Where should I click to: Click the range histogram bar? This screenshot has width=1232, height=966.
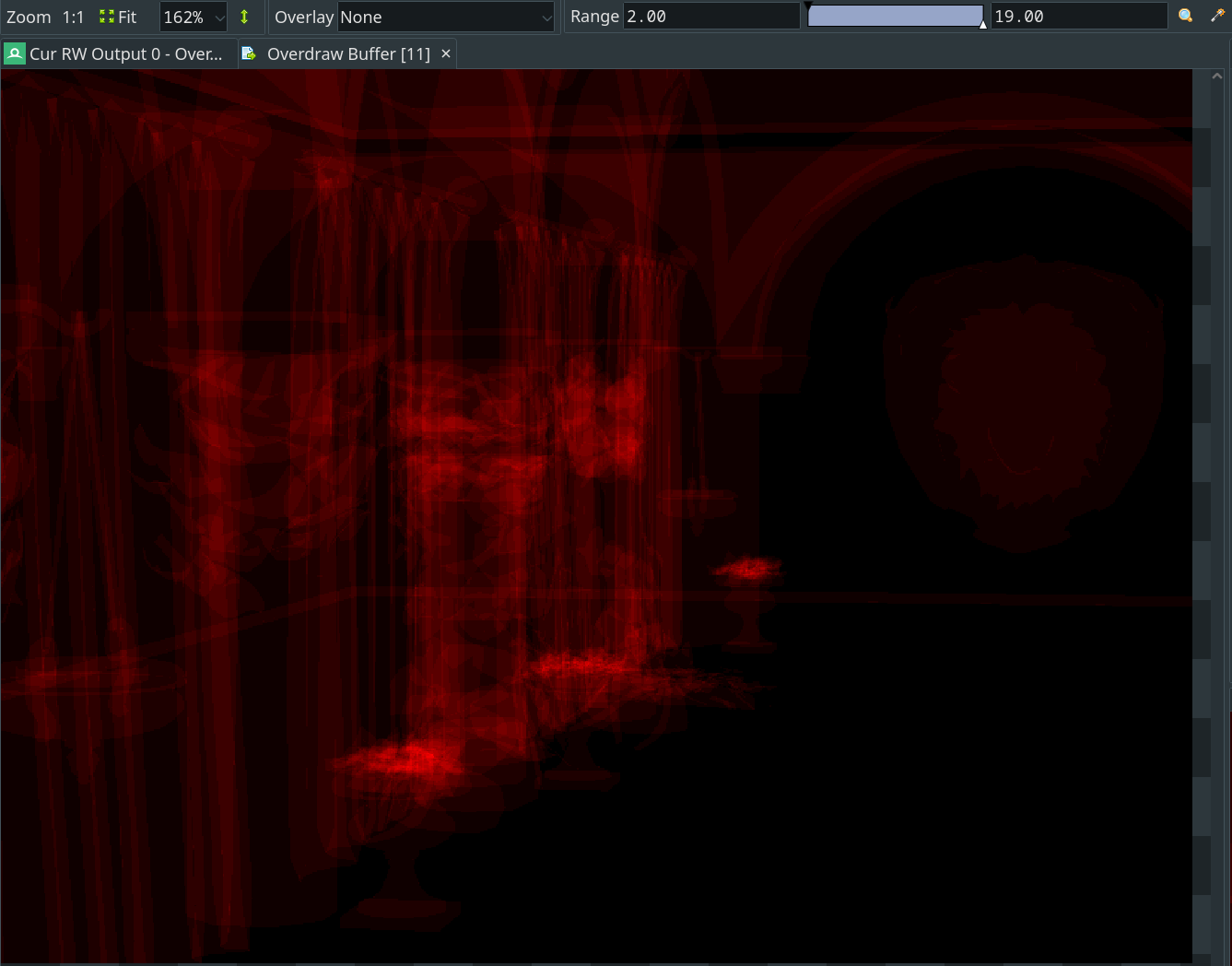[895, 16]
